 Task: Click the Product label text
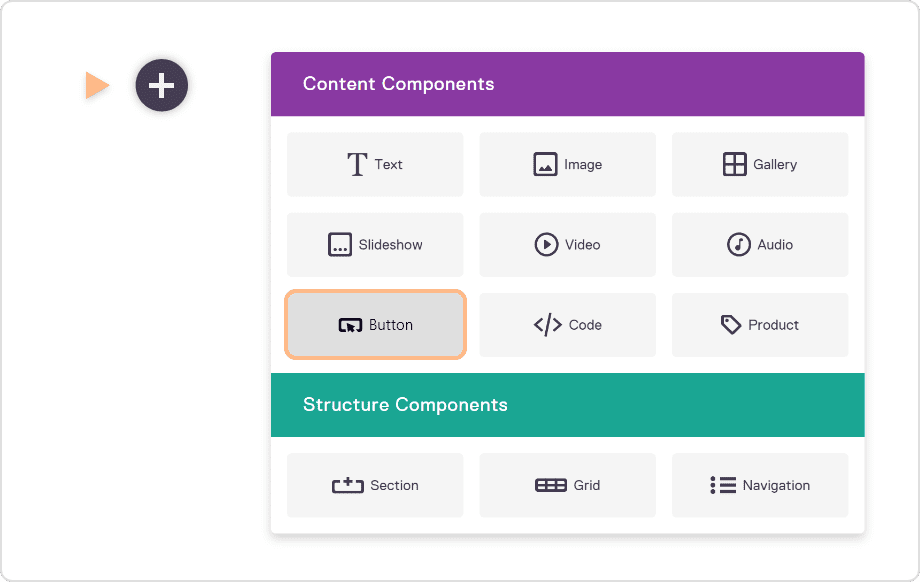[x=773, y=325]
